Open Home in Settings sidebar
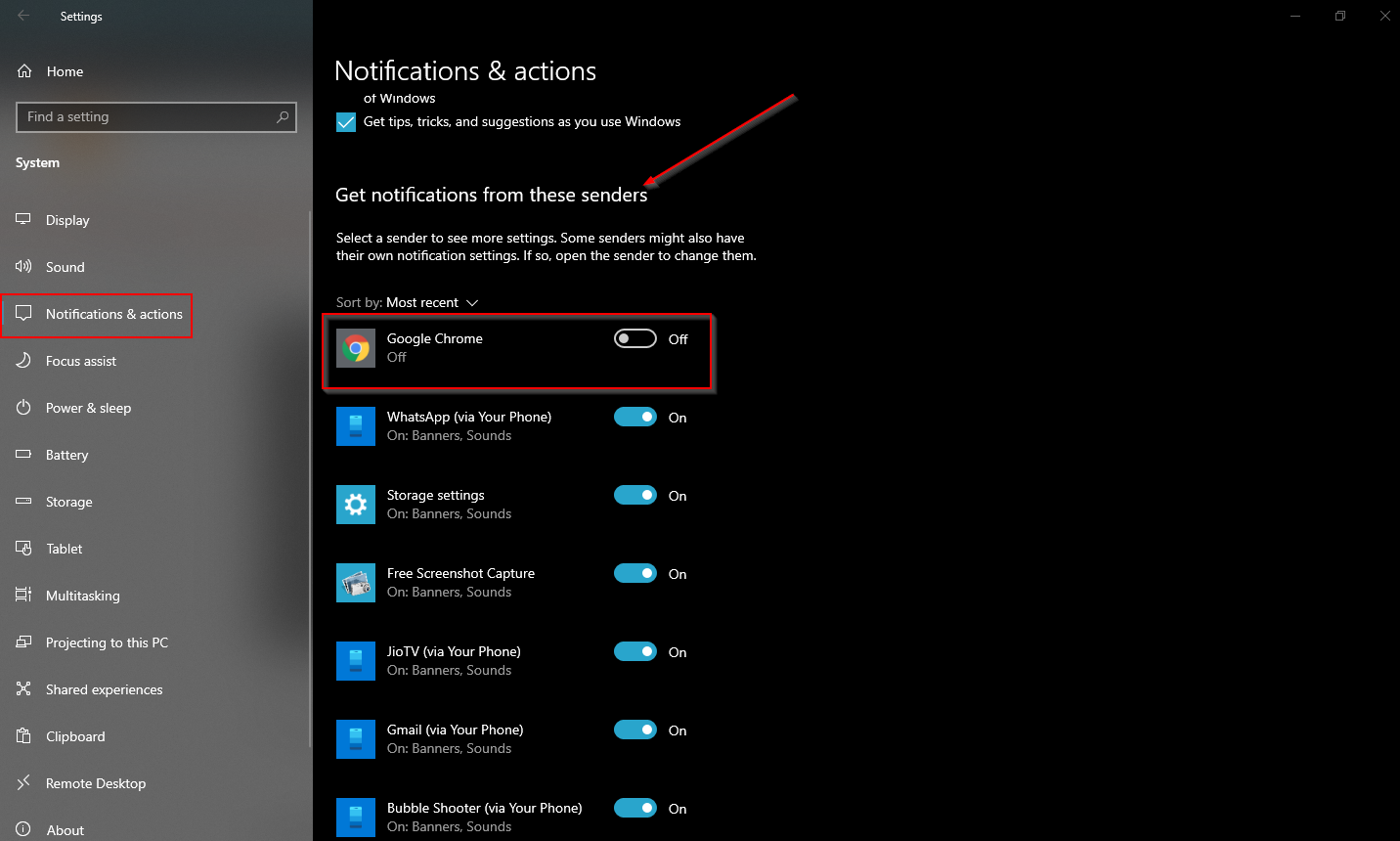The height and width of the screenshot is (841, 1400). click(x=156, y=71)
